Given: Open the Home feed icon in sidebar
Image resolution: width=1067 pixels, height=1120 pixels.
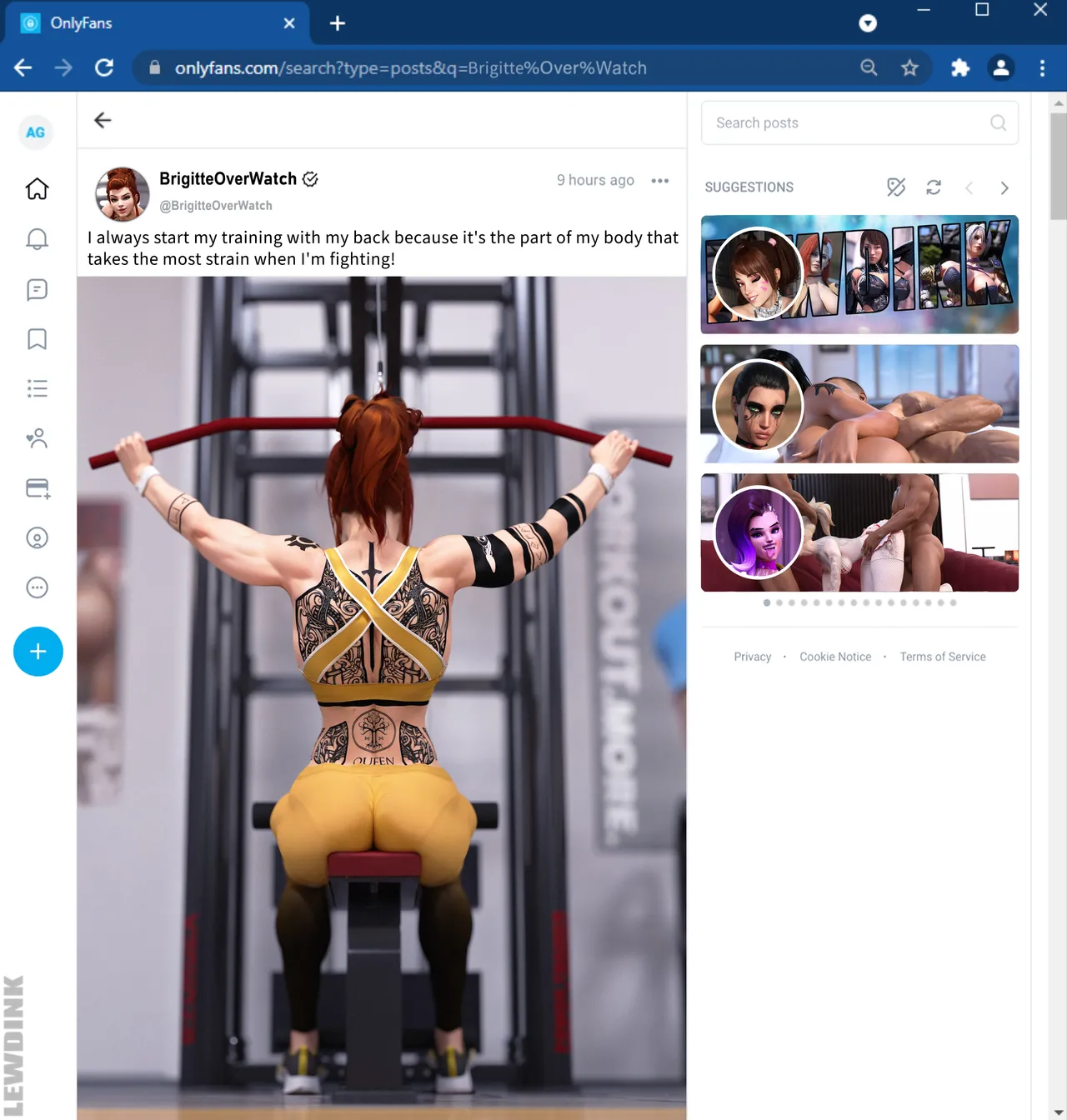Looking at the screenshot, I should click(37, 189).
